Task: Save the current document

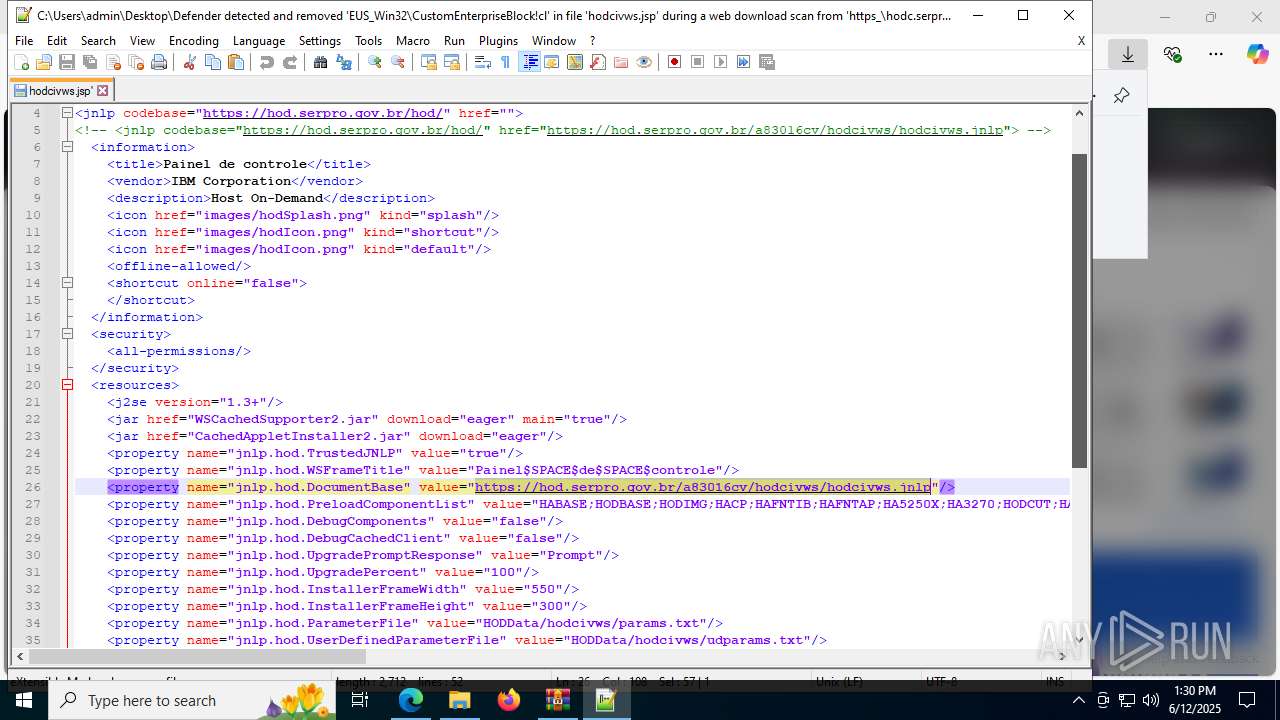Action: pos(67,62)
